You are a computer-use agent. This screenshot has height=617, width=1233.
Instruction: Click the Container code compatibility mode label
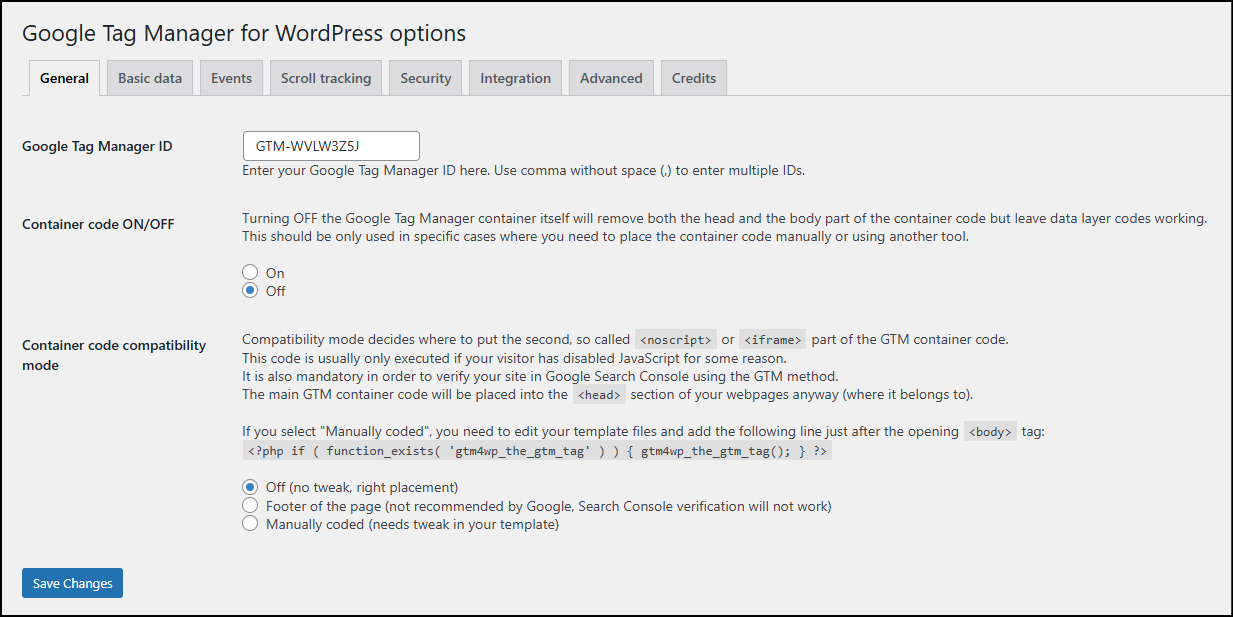point(114,355)
